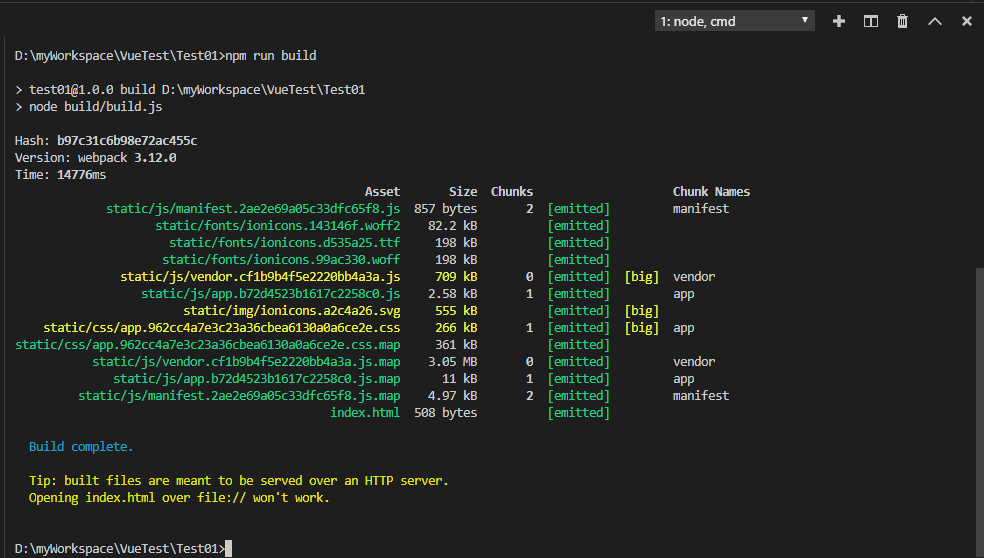This screenshot has height=558, width=984.
Task: Click static/fonts/ionicons.143146f.woff2 asset
Action: pos(277,225)
